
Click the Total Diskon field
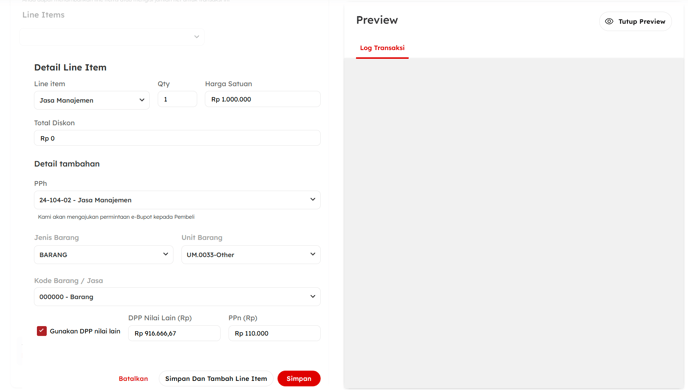[177, 138]
